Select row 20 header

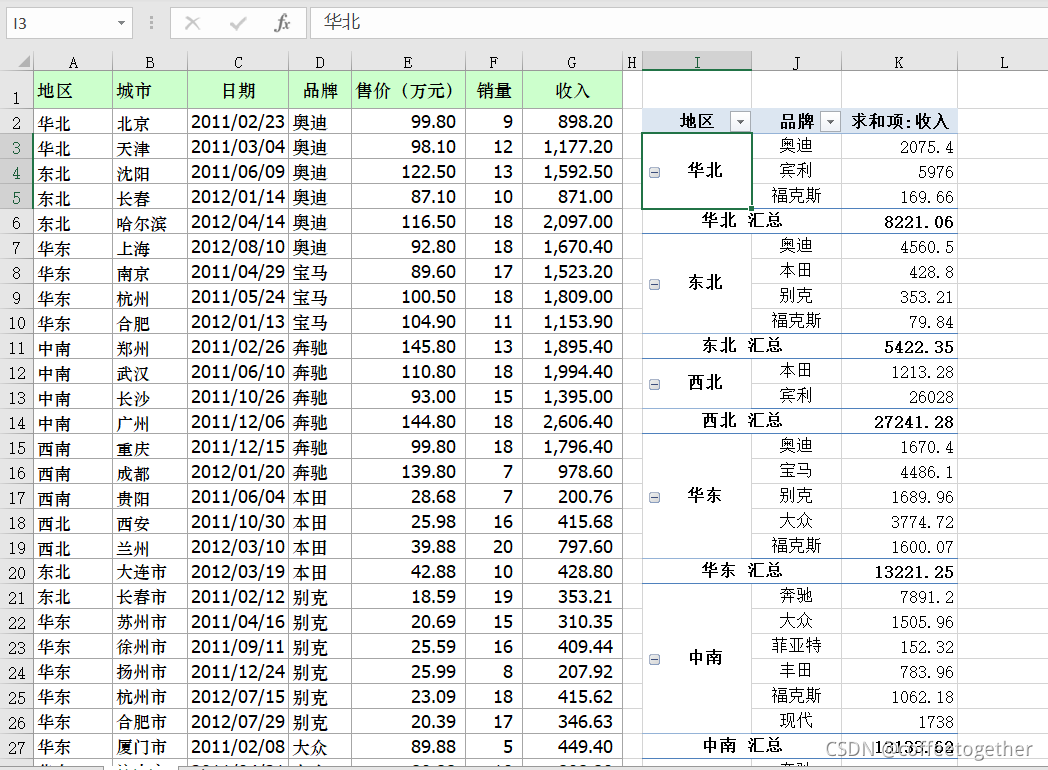pos(16,573)
